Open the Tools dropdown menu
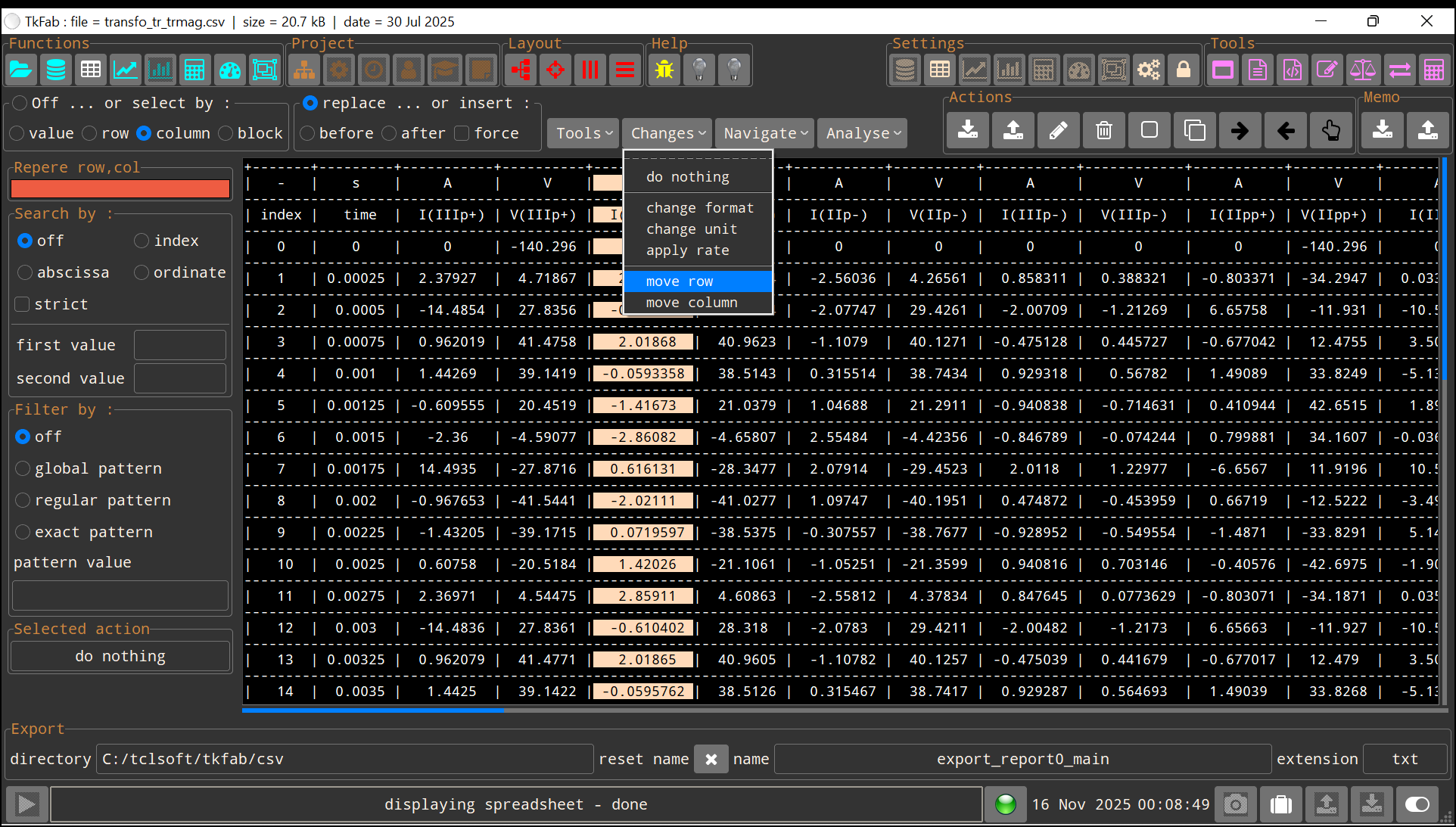This screenshot has width=1456, height=827. tap(583, 133)
